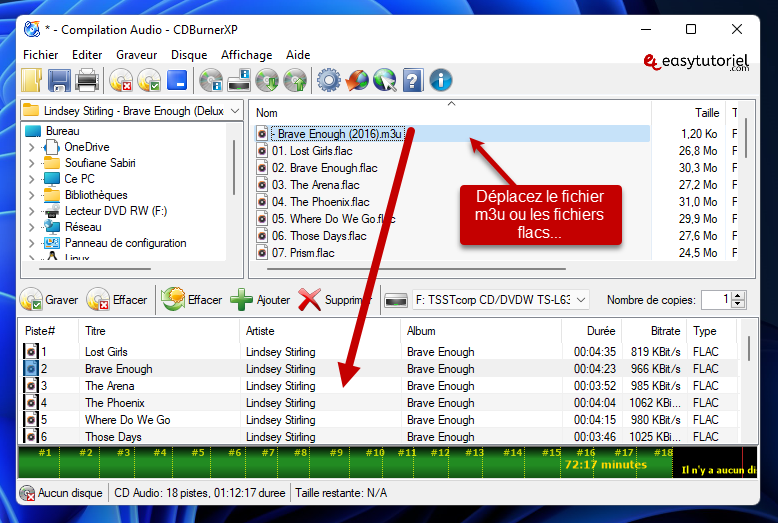This screenshot has height=523, width=778.
Task: Open a compilation with the folder icon
Action: [31, 80]
